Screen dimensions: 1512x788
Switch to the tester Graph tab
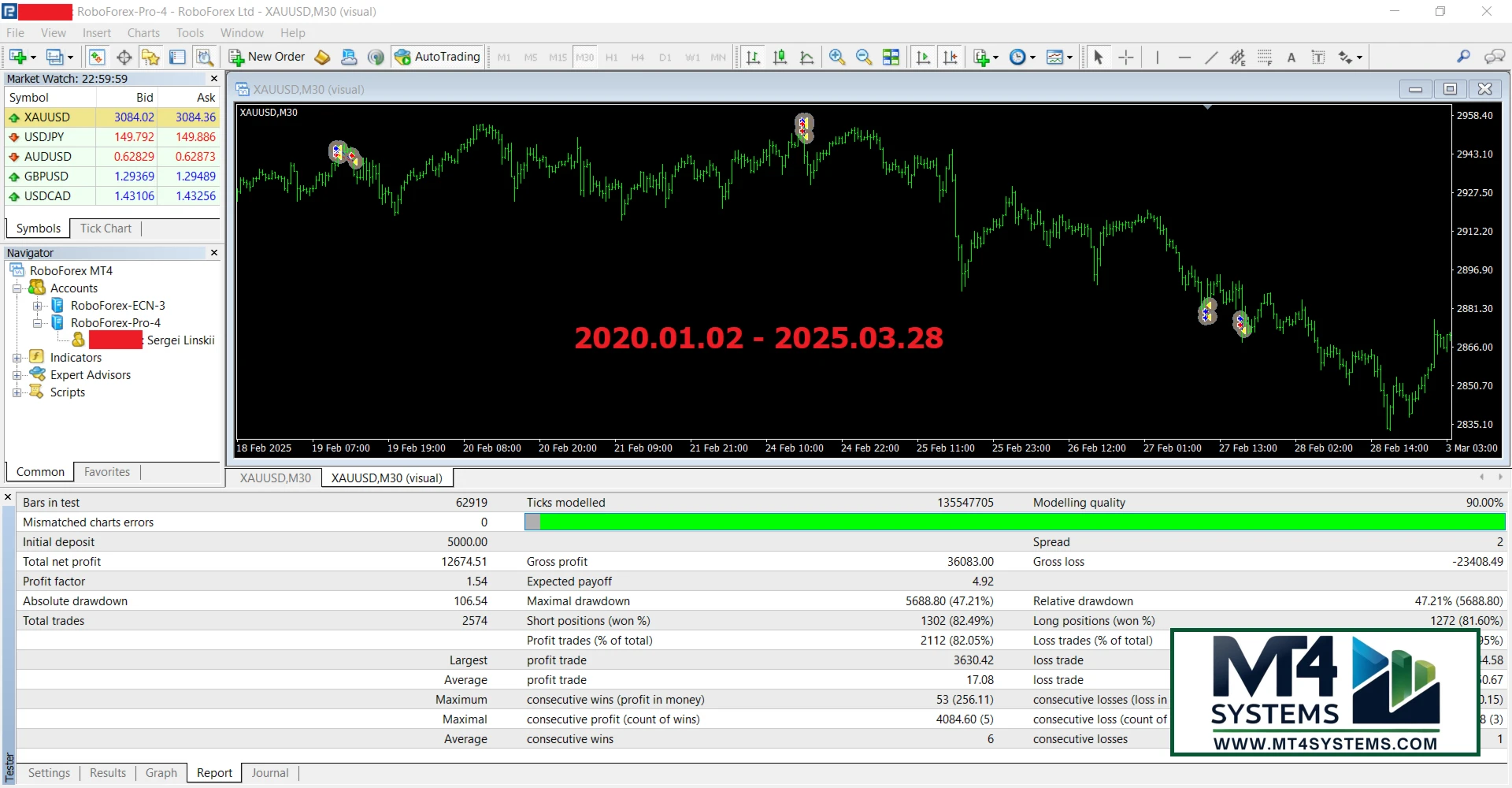(161, 773)
